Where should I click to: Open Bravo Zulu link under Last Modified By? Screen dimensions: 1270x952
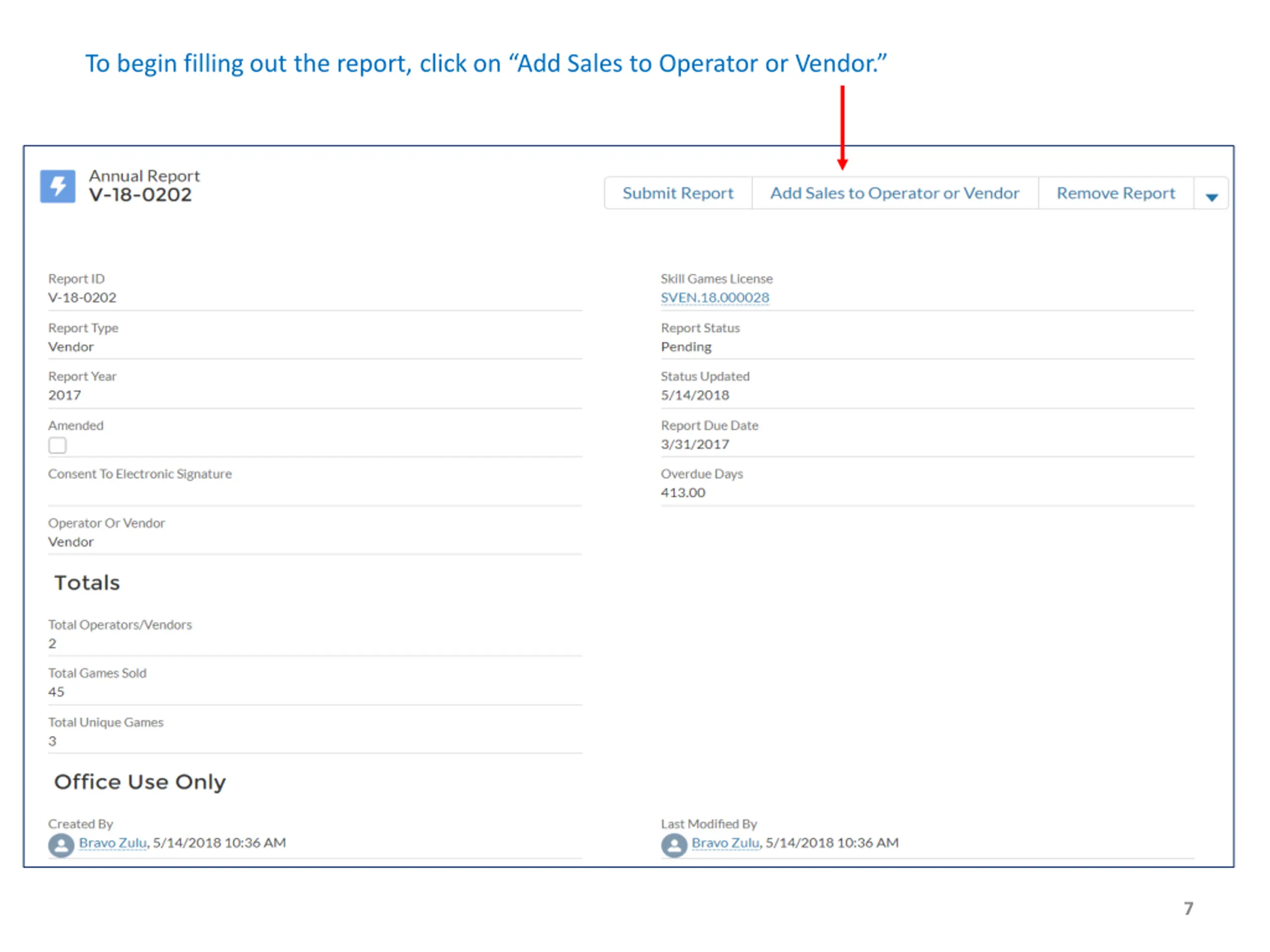coord(725,842)
